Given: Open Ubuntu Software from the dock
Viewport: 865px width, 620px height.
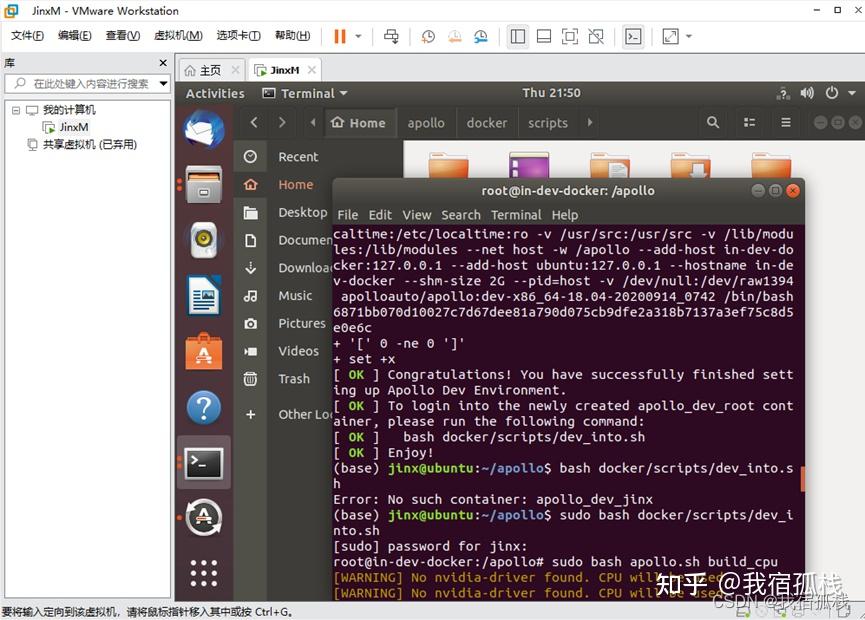Looking at the screenshot, I should (204, 352).
